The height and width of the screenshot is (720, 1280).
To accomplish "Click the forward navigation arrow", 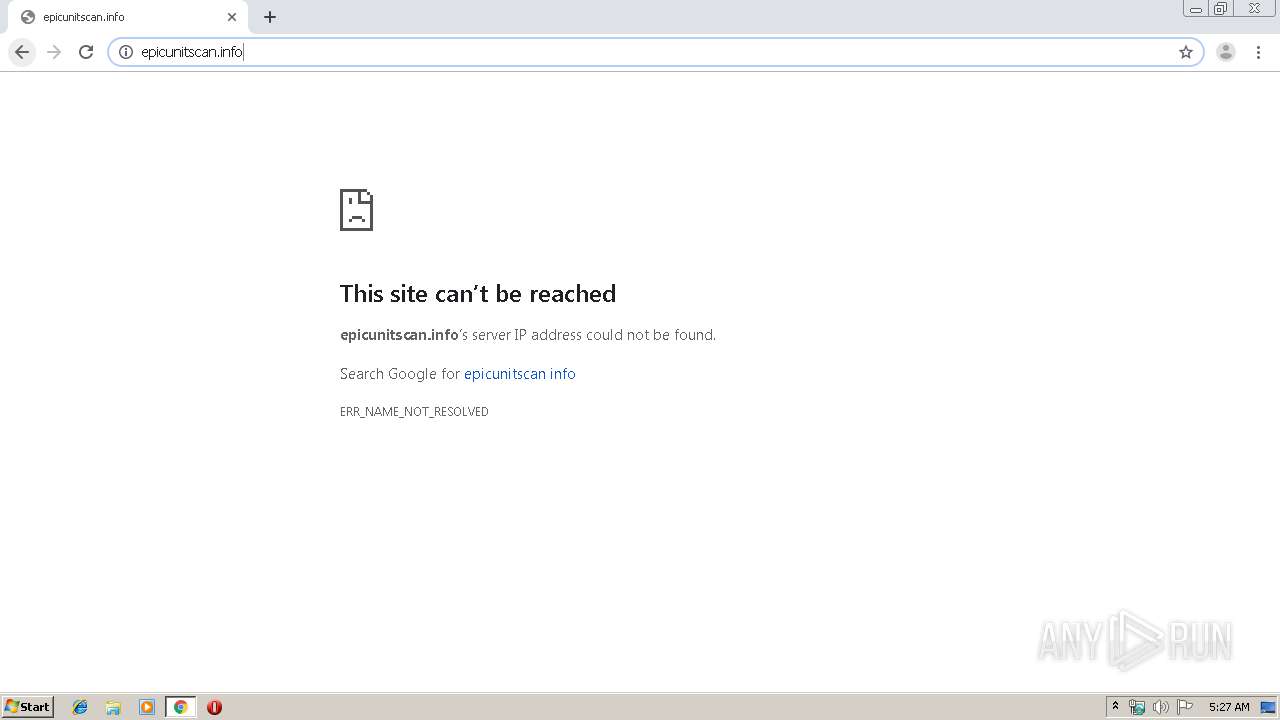I will 54,52.
